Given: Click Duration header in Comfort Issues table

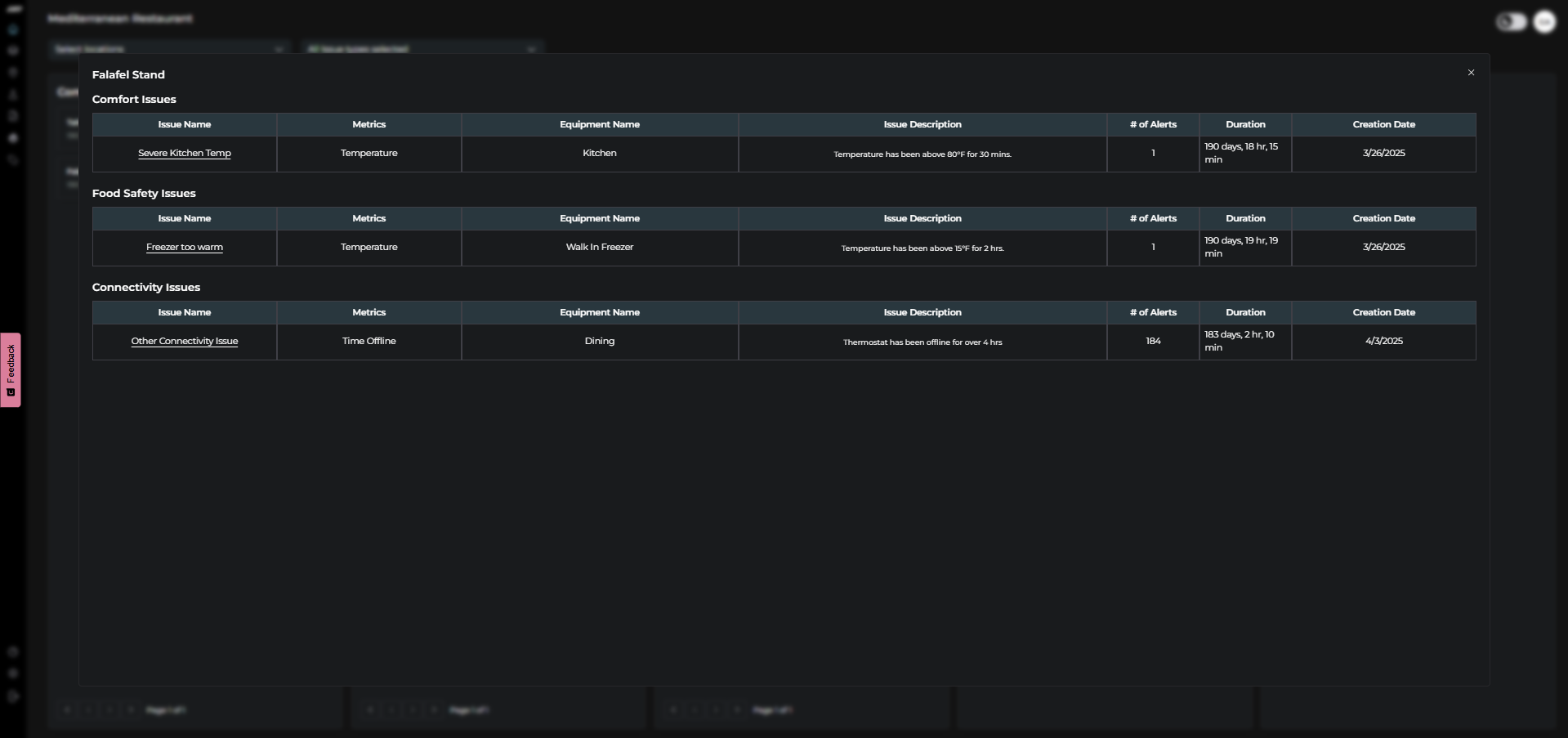Looking at the screenshot, I should 1245,125.
